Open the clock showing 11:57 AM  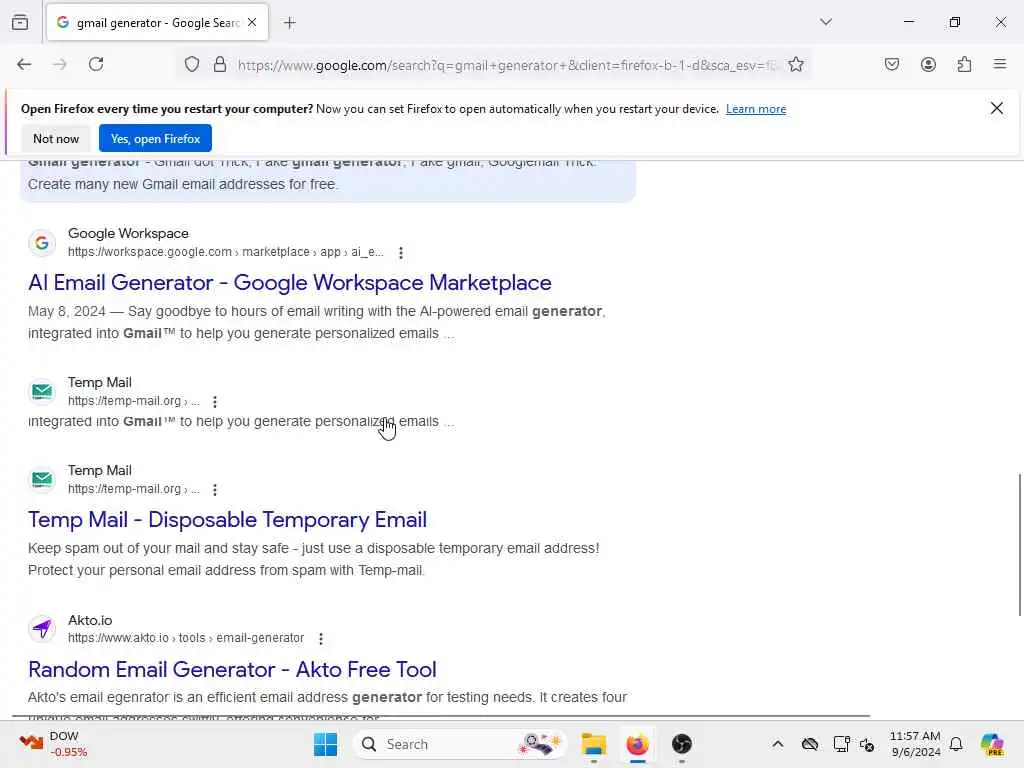point(915,744)
